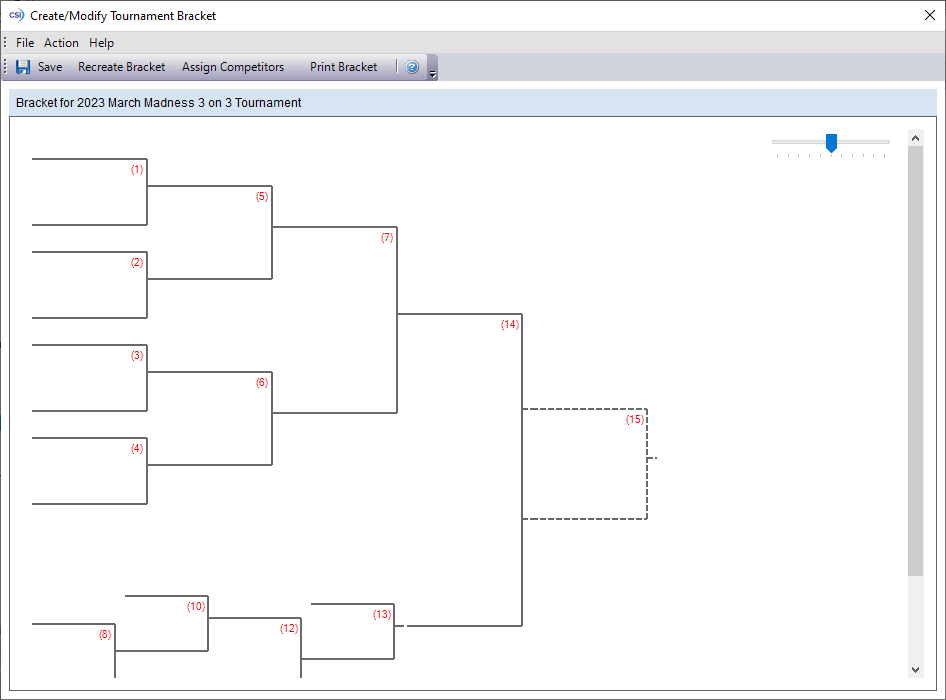The image size is (946, 700).
Task: Click the Save toolbar label
Action: [49, 67]
